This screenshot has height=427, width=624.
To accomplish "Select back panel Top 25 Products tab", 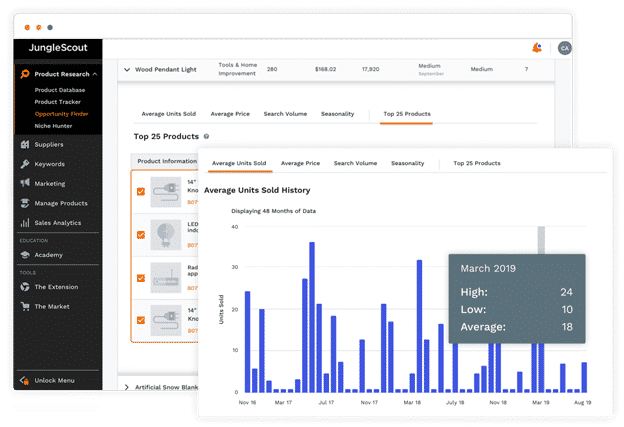I will [407, 114].
